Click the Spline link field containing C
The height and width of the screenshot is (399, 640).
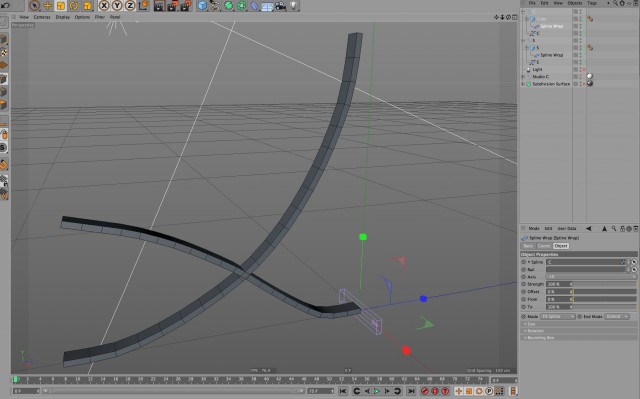(586, 262)
